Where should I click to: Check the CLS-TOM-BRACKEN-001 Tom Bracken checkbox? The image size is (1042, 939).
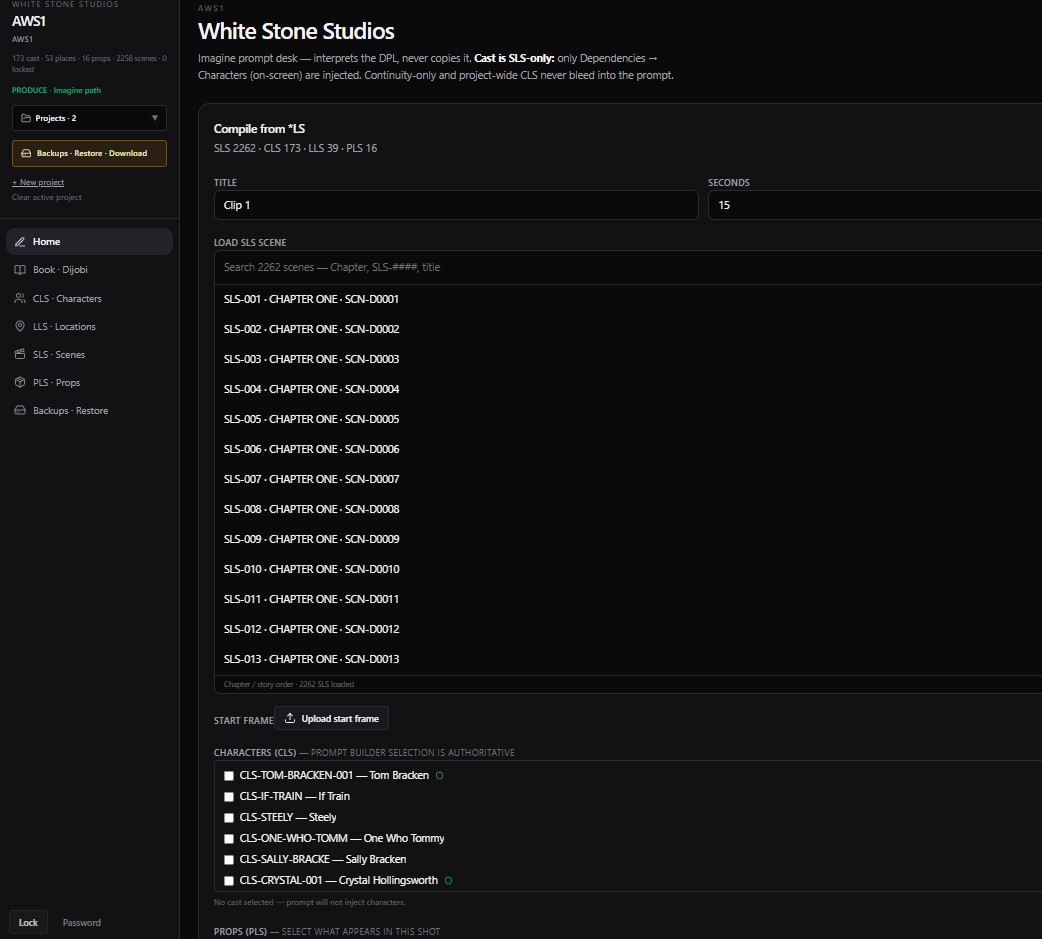pos(229,776)
